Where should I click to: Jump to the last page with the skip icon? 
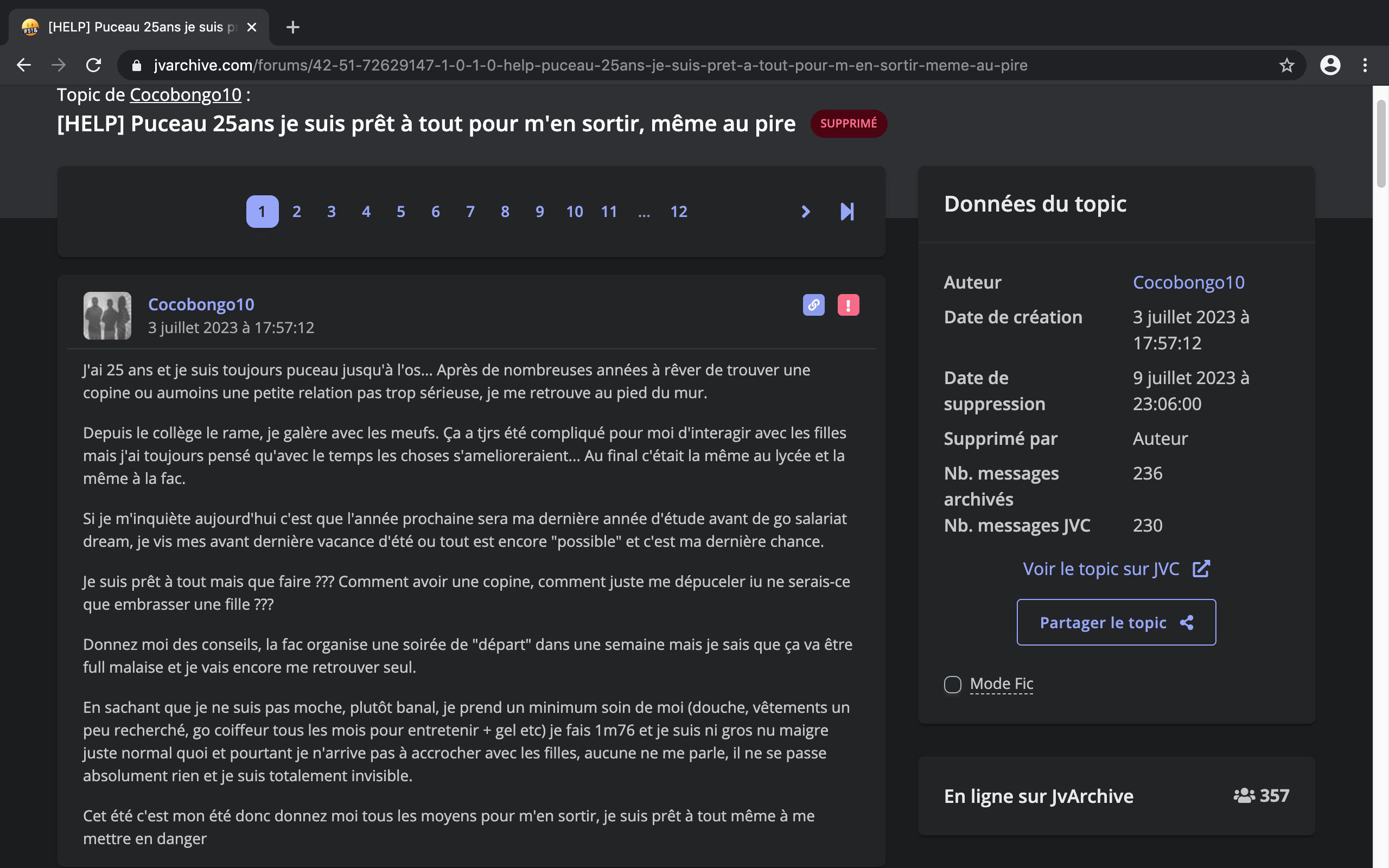(846, 212)
